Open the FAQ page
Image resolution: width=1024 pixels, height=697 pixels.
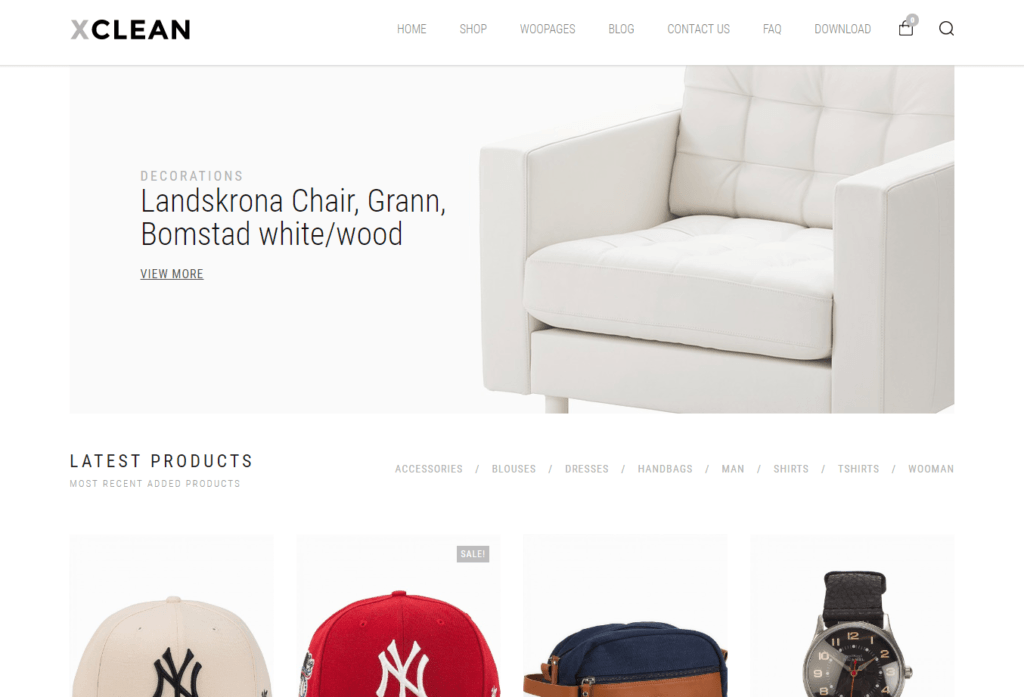point(772,29)
